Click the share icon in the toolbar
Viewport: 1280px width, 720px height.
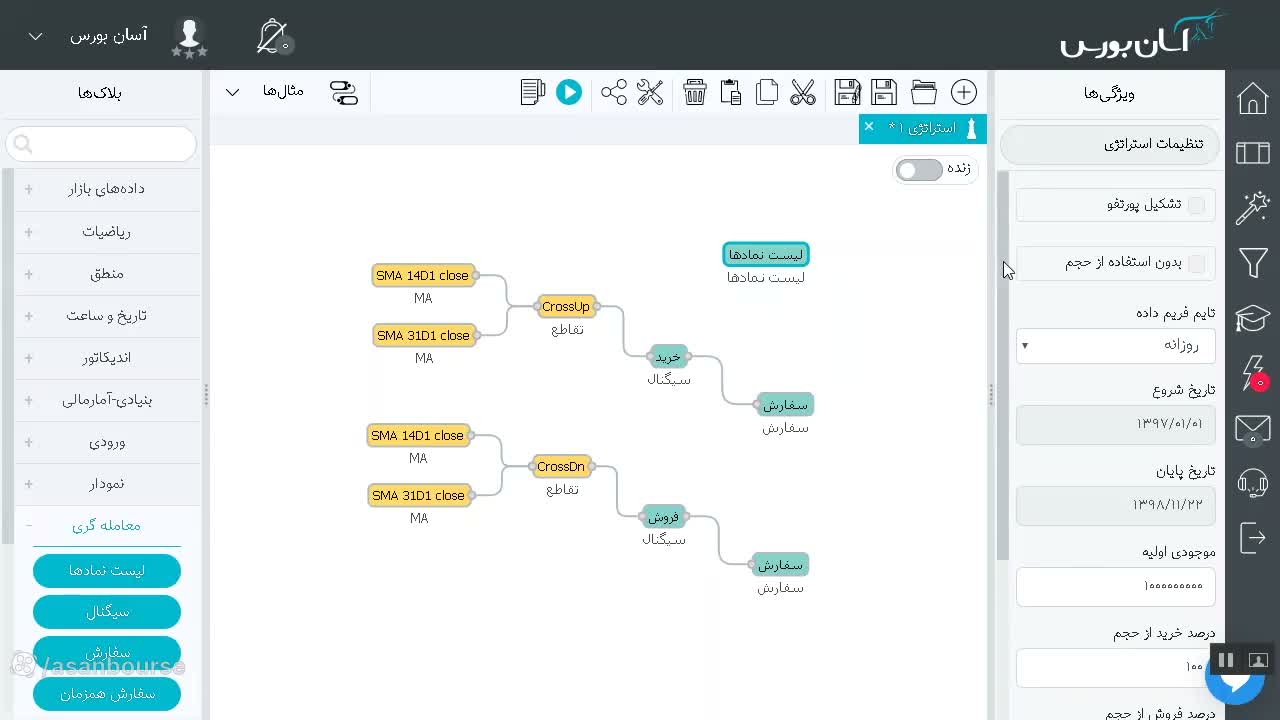pyautogui.click(x=614, y=92)
